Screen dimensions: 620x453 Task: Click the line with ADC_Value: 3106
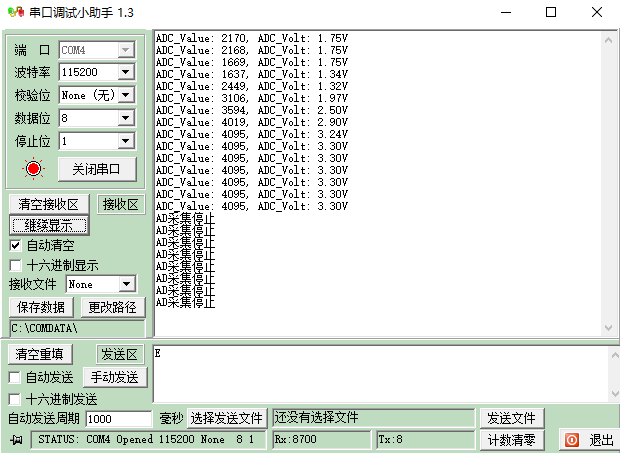(x=251, y=98)
